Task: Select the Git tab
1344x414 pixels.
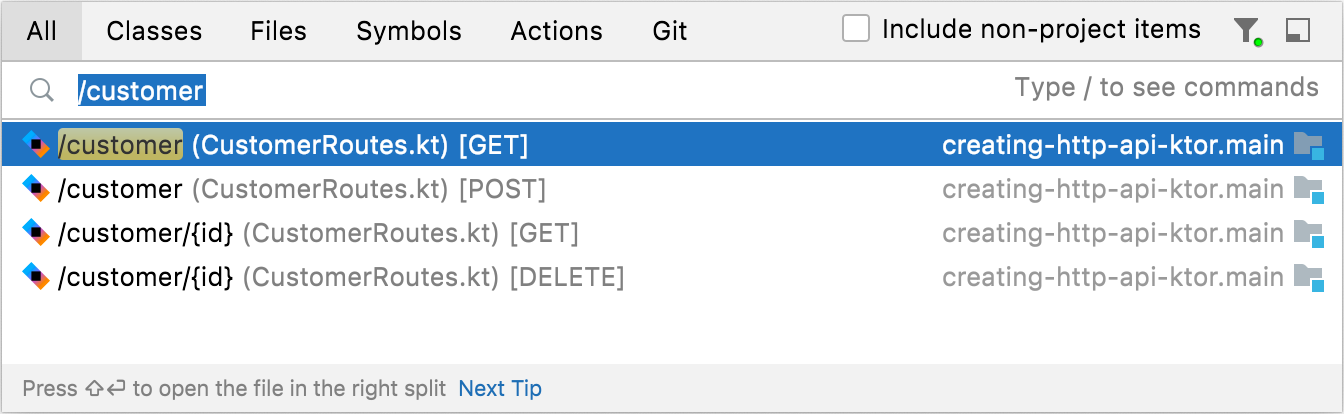Action: [x=670, y=31]
